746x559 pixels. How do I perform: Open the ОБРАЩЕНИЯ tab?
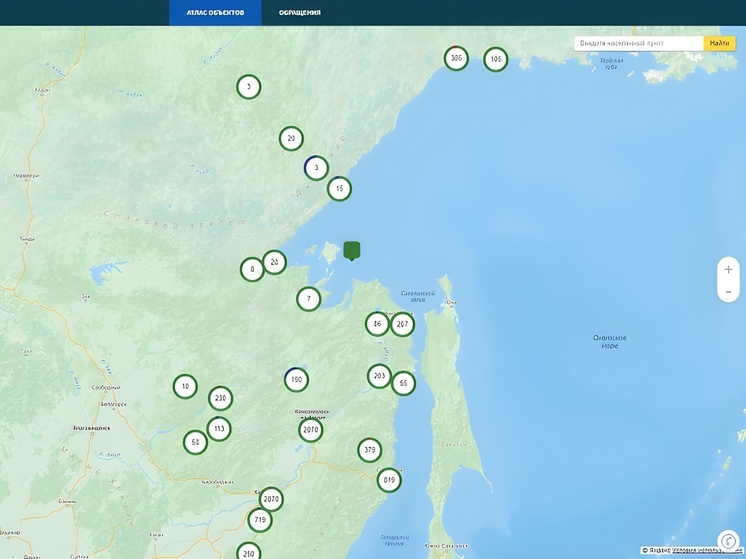300,13
